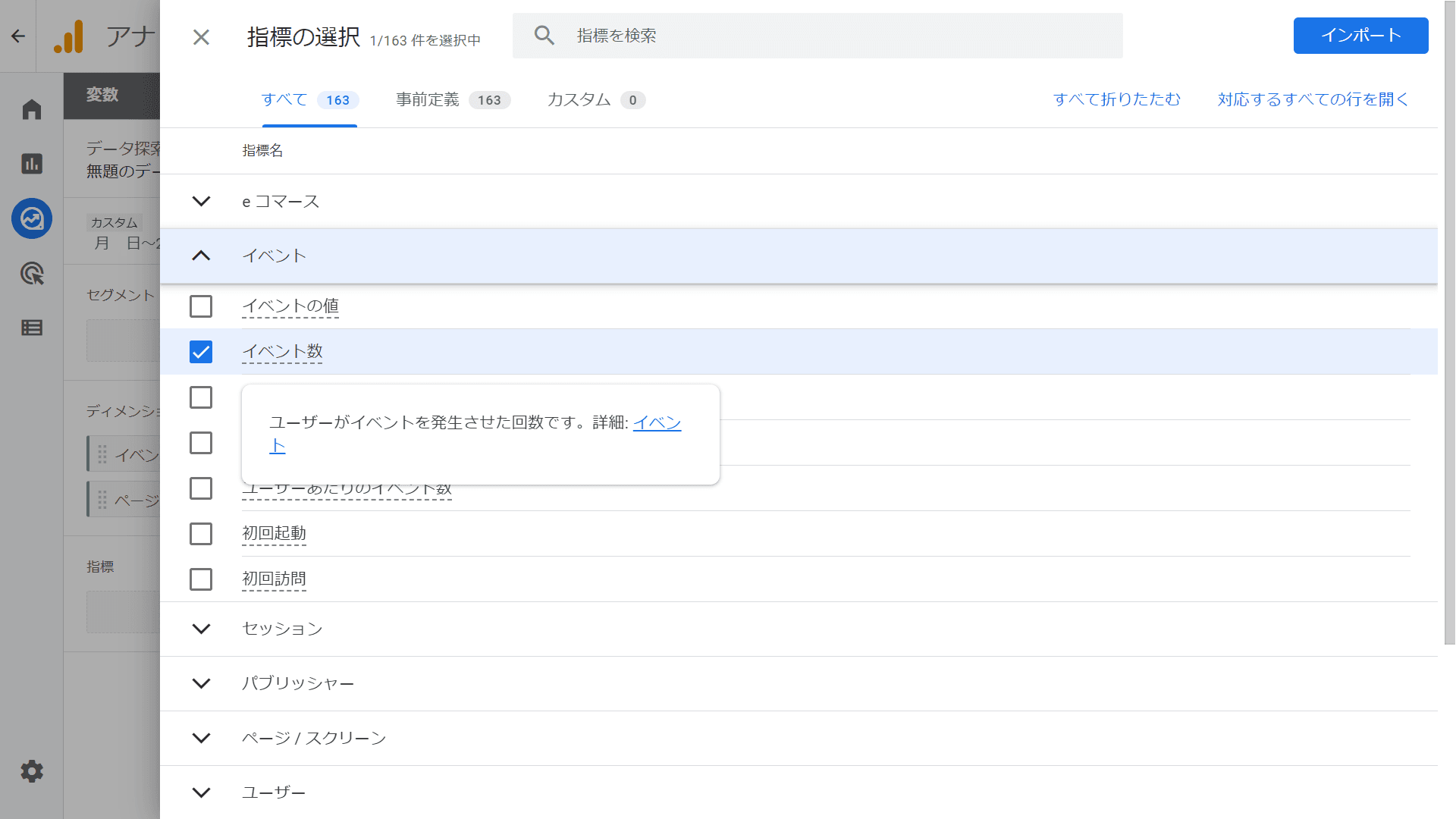The image size is (1456, 819).
Task: Switch to the カスタム tab
Action: pos(596,100)
